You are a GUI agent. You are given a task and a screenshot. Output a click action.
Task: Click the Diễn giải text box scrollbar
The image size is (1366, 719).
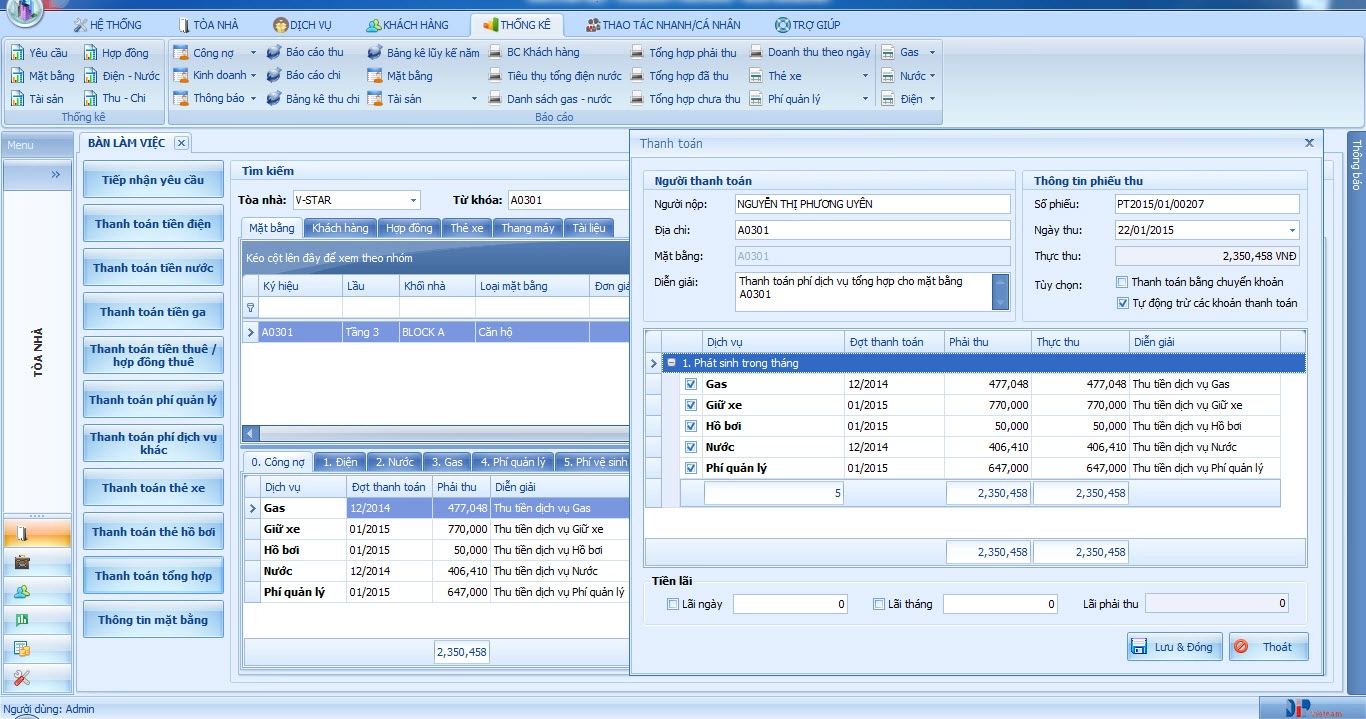tap(1001, 291)
